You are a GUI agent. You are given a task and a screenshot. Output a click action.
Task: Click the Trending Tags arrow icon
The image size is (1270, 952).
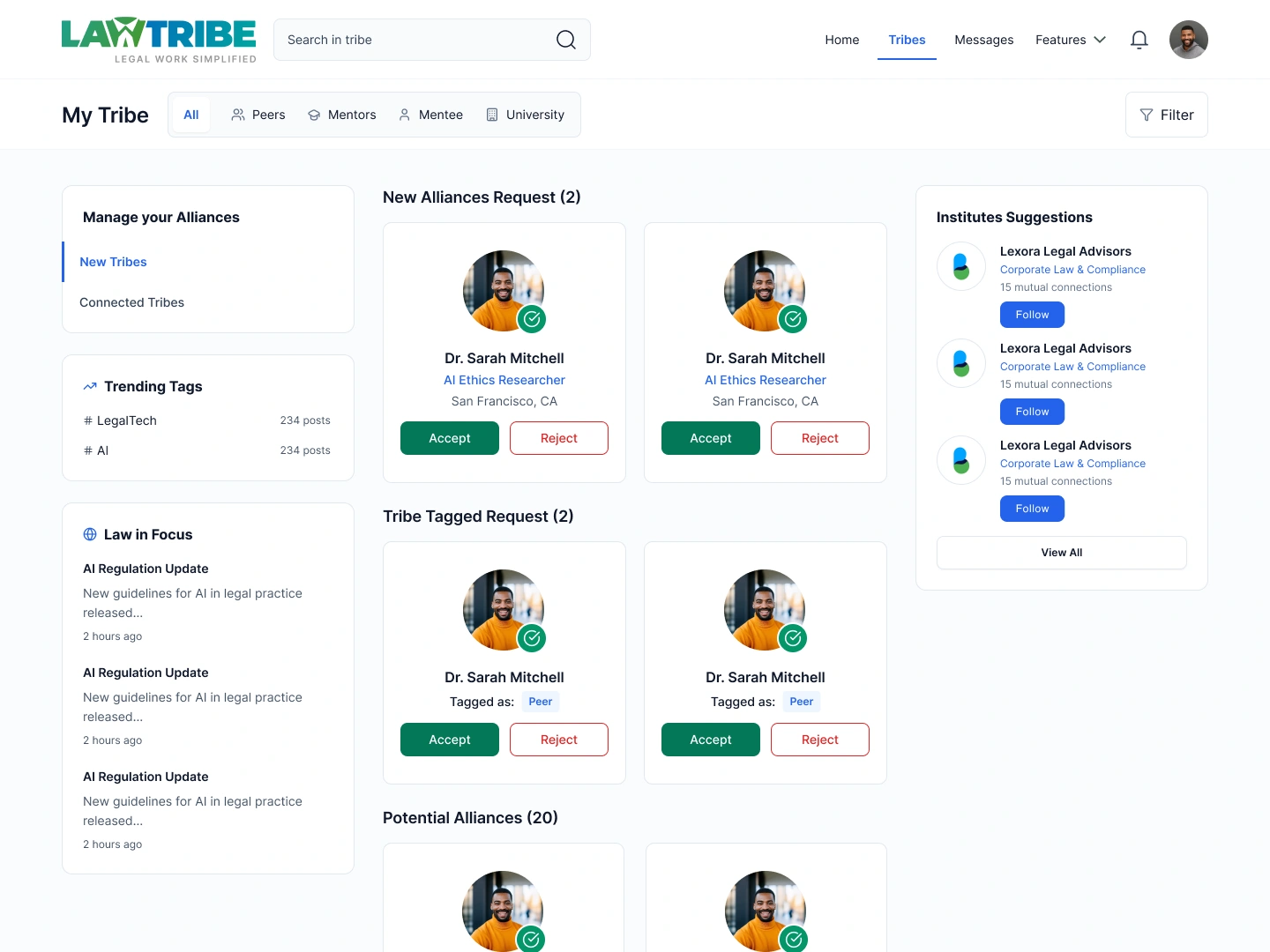click(x=90, y=386)
